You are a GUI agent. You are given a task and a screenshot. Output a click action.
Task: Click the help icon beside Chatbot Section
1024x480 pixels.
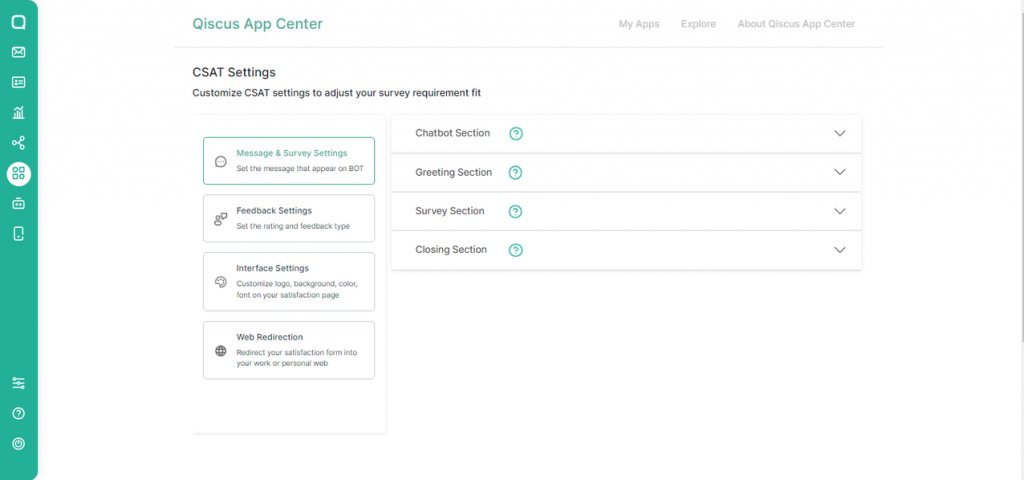[x=516, y=134]
